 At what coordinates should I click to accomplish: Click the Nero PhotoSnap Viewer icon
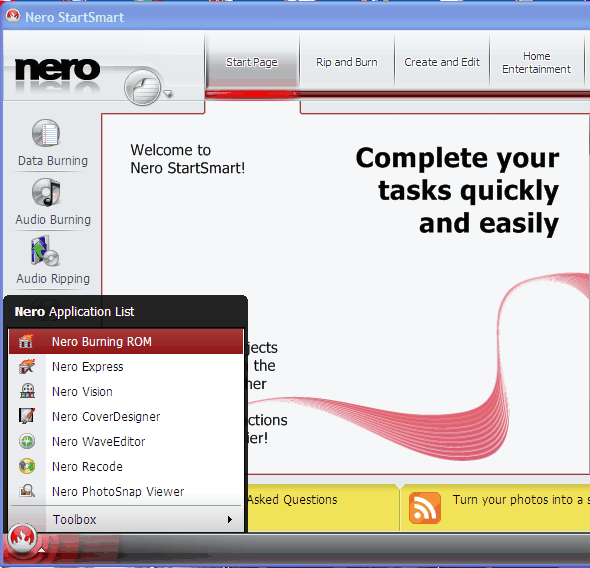click(x=27, y=491)
